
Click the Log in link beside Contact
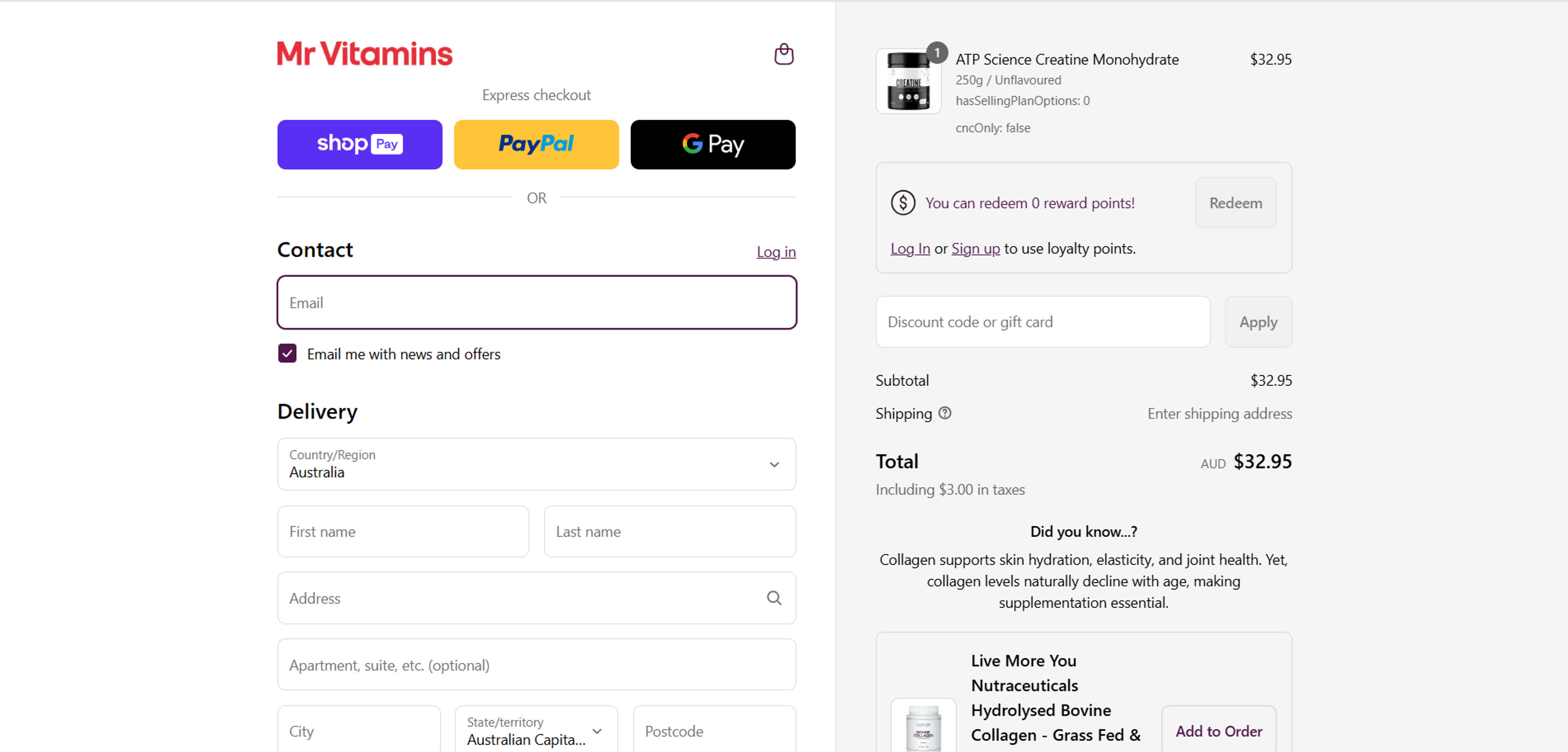tap(776, 252)
